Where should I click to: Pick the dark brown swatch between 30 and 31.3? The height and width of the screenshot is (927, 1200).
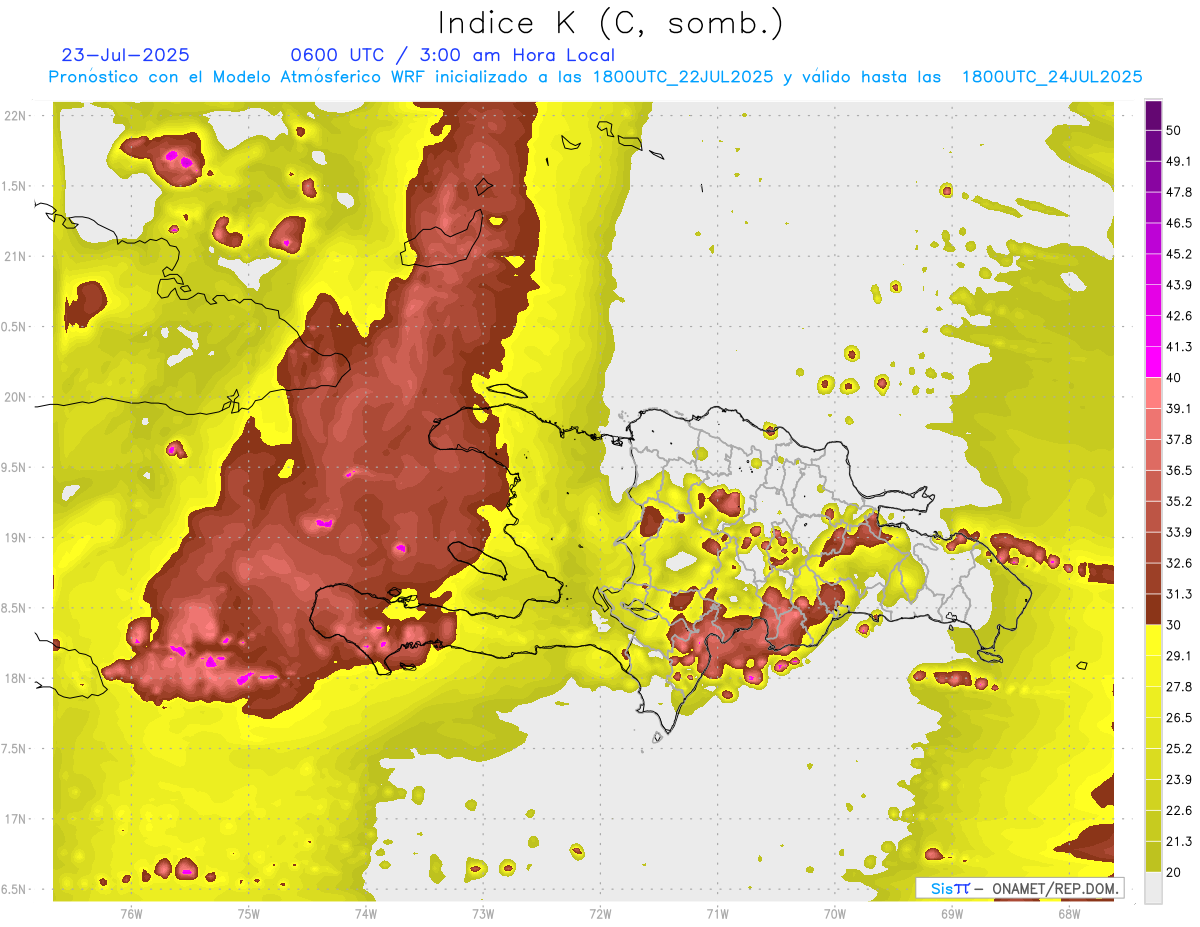point(1154,609)
